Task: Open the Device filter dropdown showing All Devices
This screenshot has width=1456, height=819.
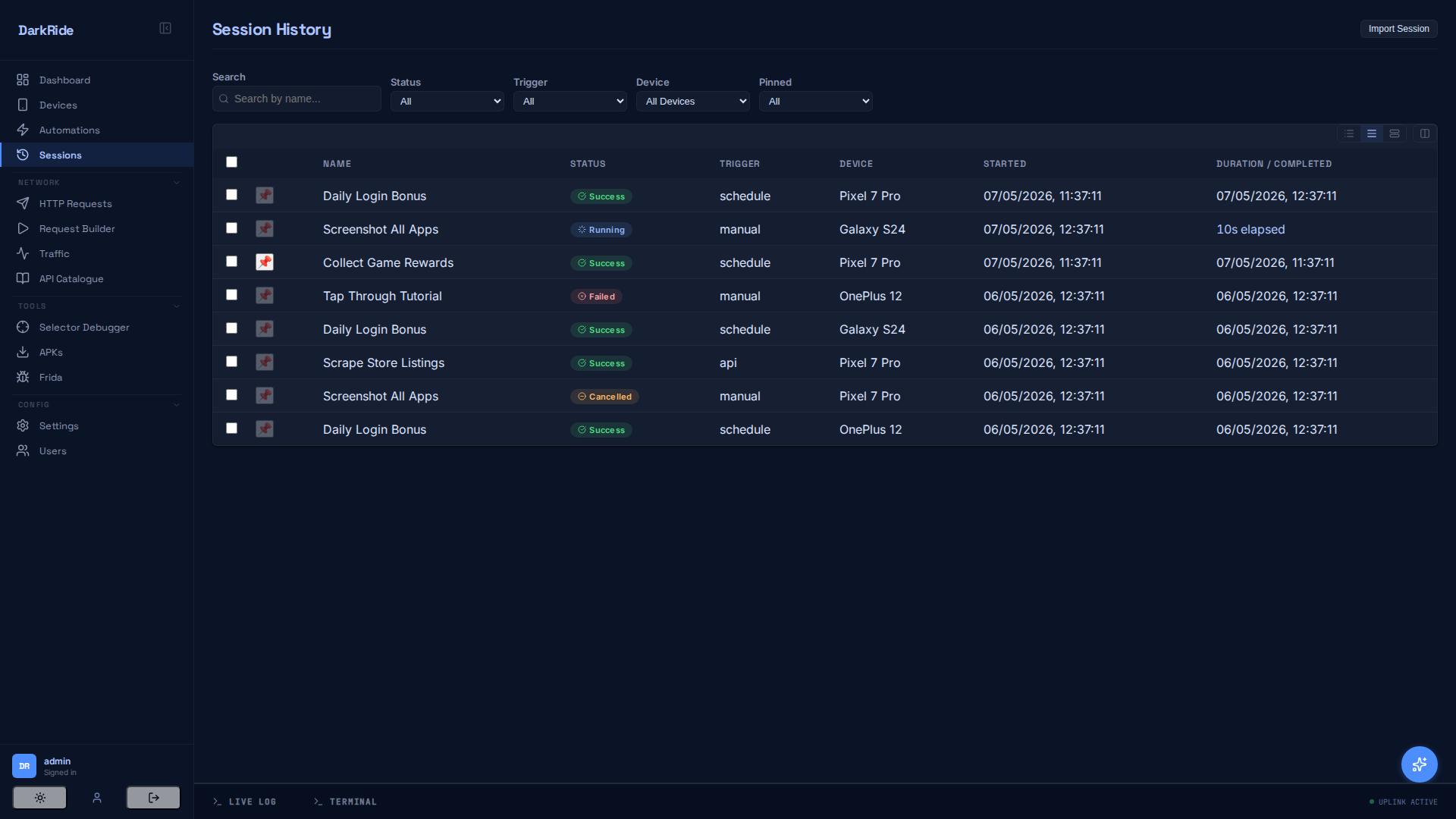Action: (x=693, y=101)
